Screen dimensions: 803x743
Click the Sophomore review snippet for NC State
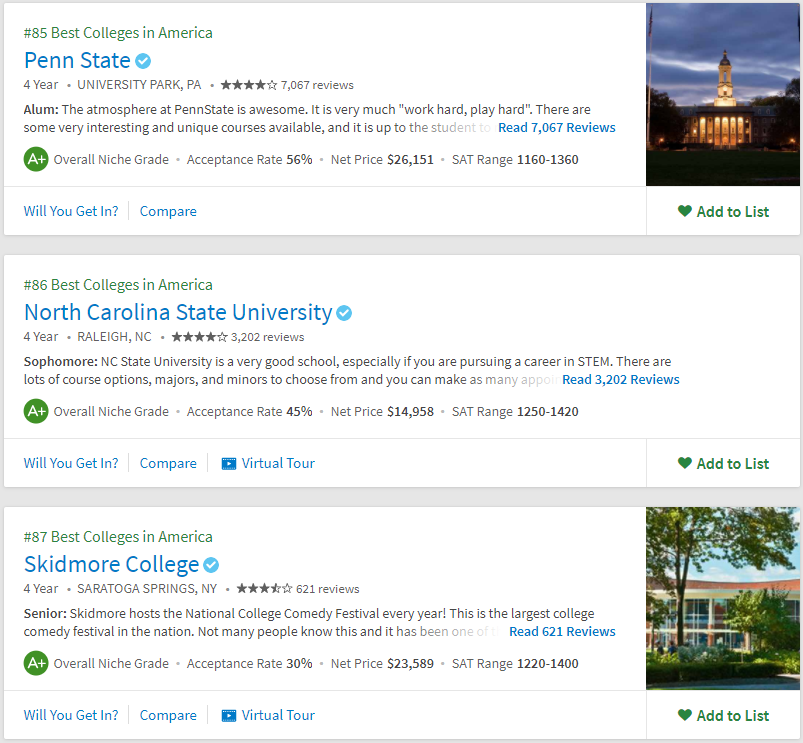[x=347, y=370]
